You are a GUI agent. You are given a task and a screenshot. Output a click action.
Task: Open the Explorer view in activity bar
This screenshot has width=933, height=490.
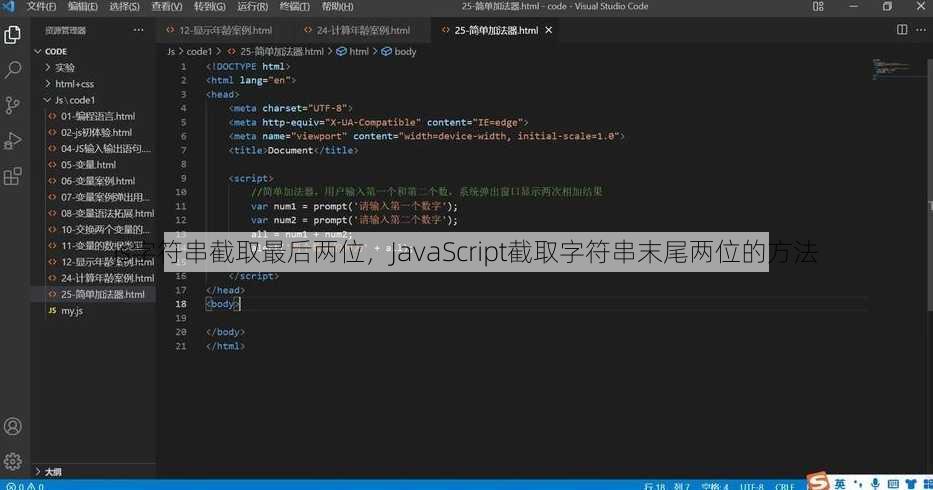click(12, 35)
